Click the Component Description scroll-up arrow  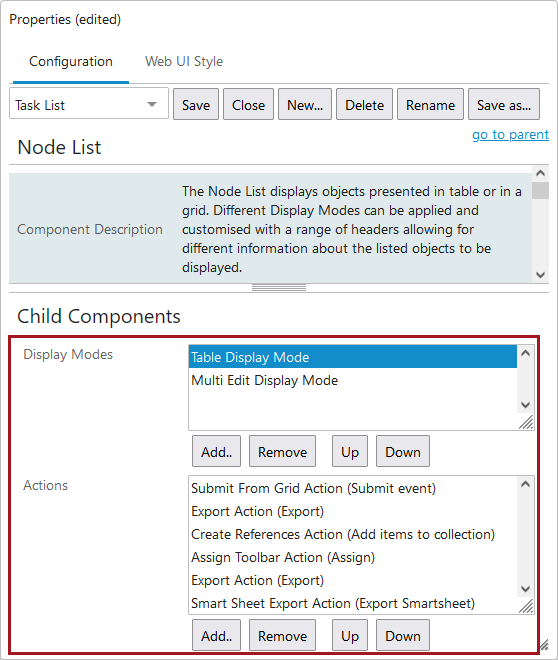pos(540,173)
